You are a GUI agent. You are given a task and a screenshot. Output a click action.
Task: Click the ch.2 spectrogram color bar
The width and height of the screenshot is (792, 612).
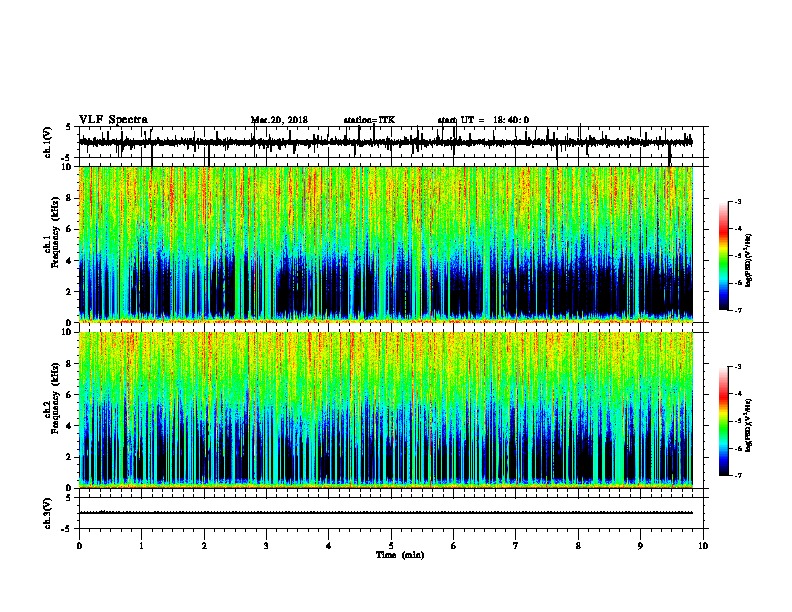[x=724, y=421]
